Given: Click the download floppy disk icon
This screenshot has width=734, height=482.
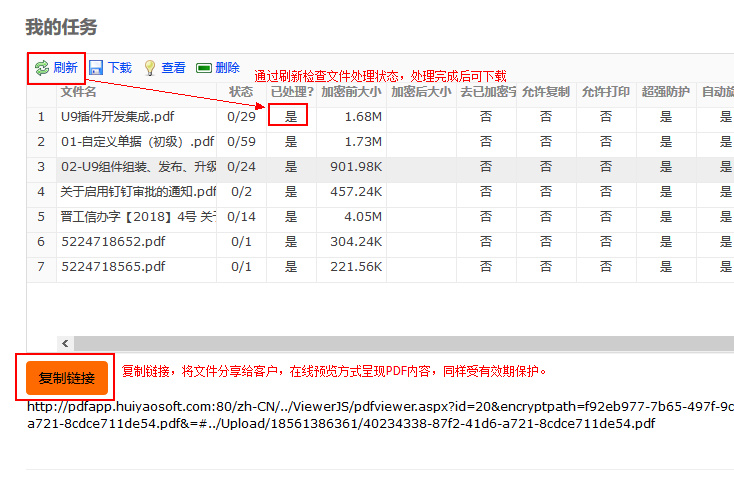Looking at the screenshot, I should point(97,68).
